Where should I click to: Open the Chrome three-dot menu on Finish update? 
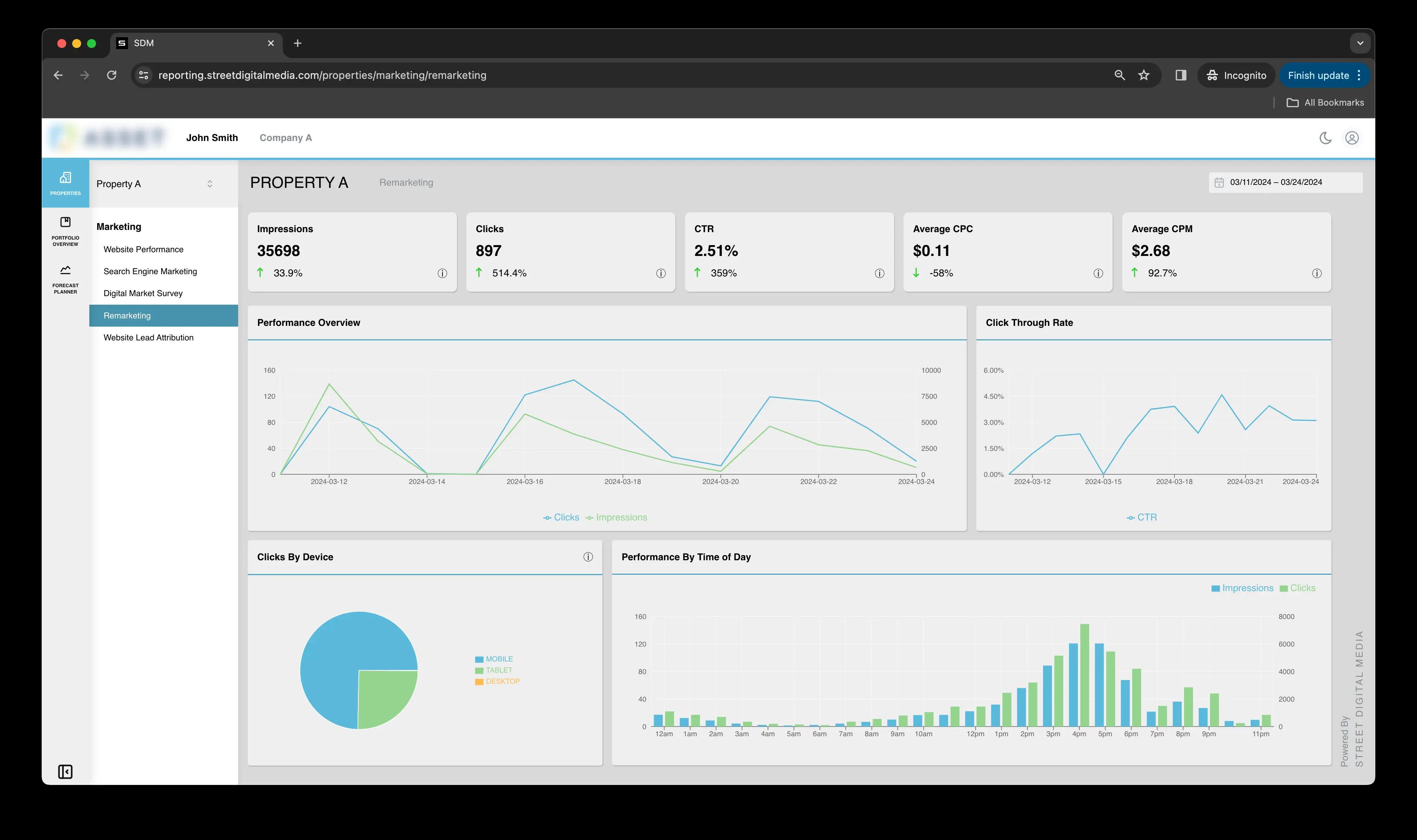click(1359, 75)
